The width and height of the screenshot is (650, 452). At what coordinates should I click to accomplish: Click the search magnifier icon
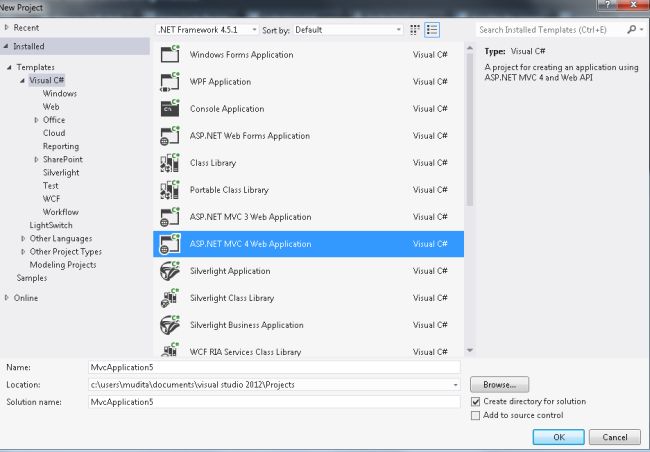[x=631, y=29]
